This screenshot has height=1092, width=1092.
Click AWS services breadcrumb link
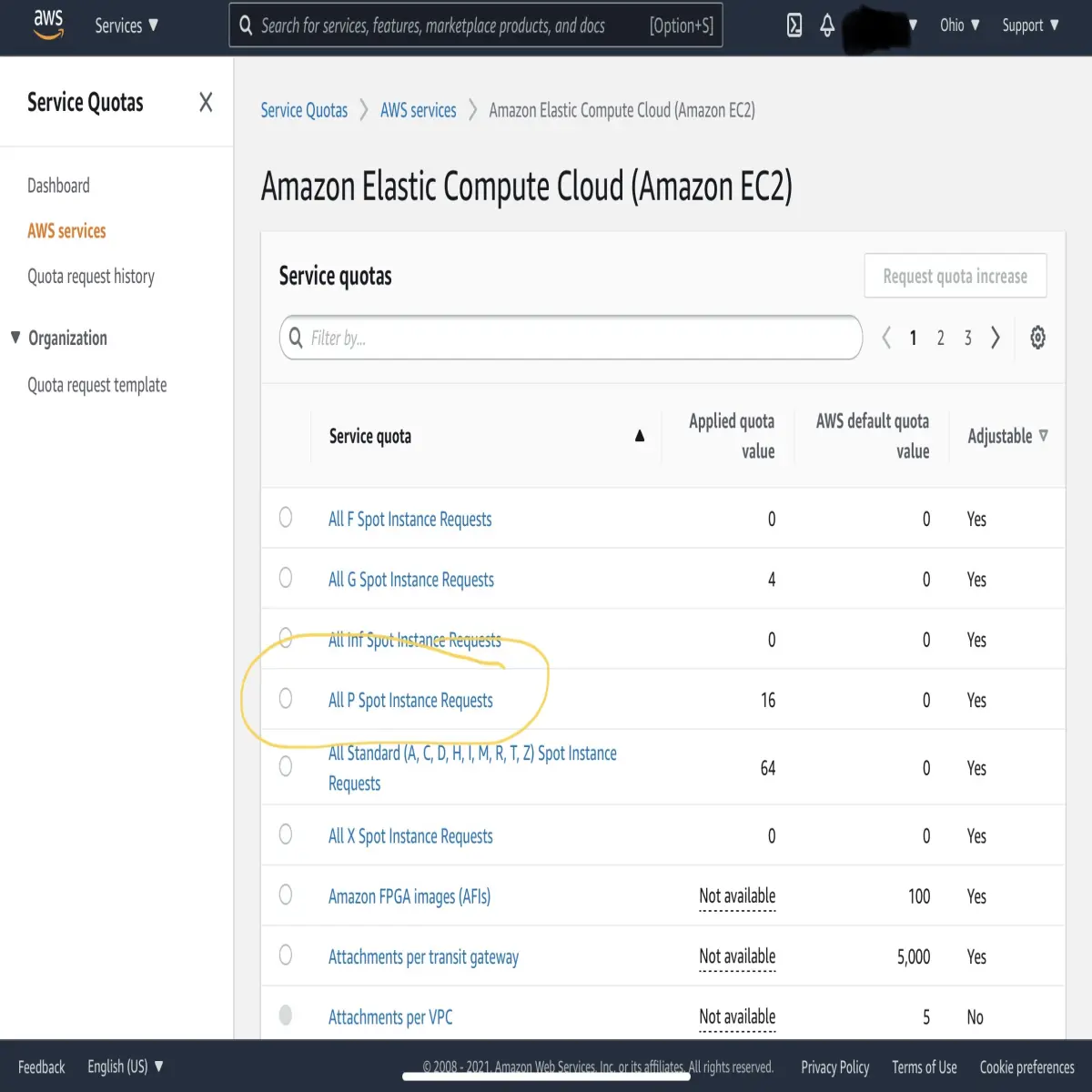pos(419,110)
